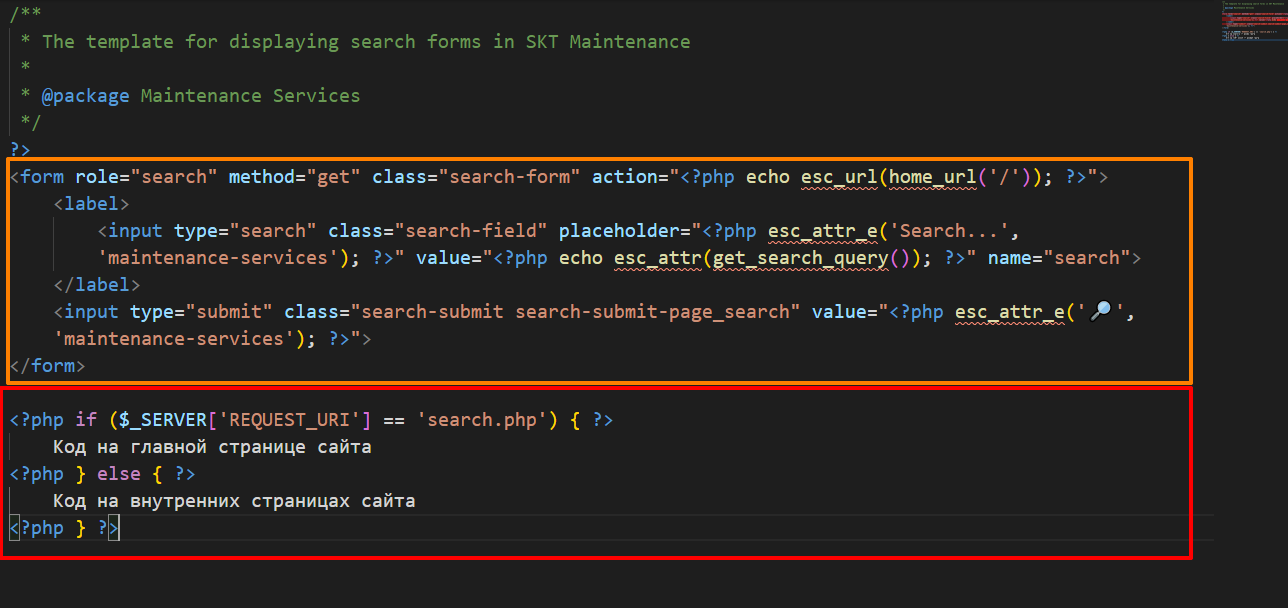Place cursor on the @package tag
The image size is (1288, 608).
(85, 96)
